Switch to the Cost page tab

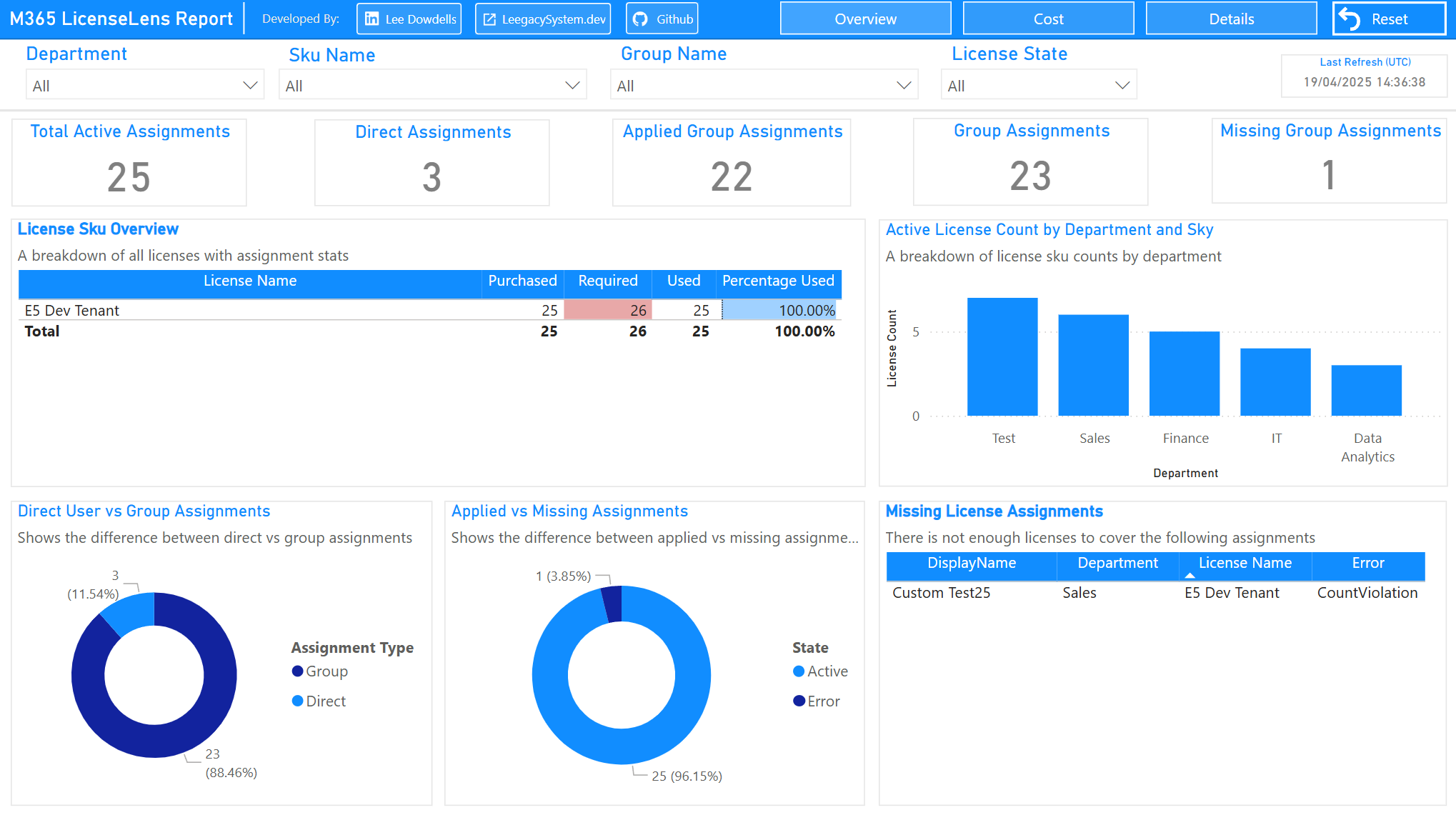1048,19
